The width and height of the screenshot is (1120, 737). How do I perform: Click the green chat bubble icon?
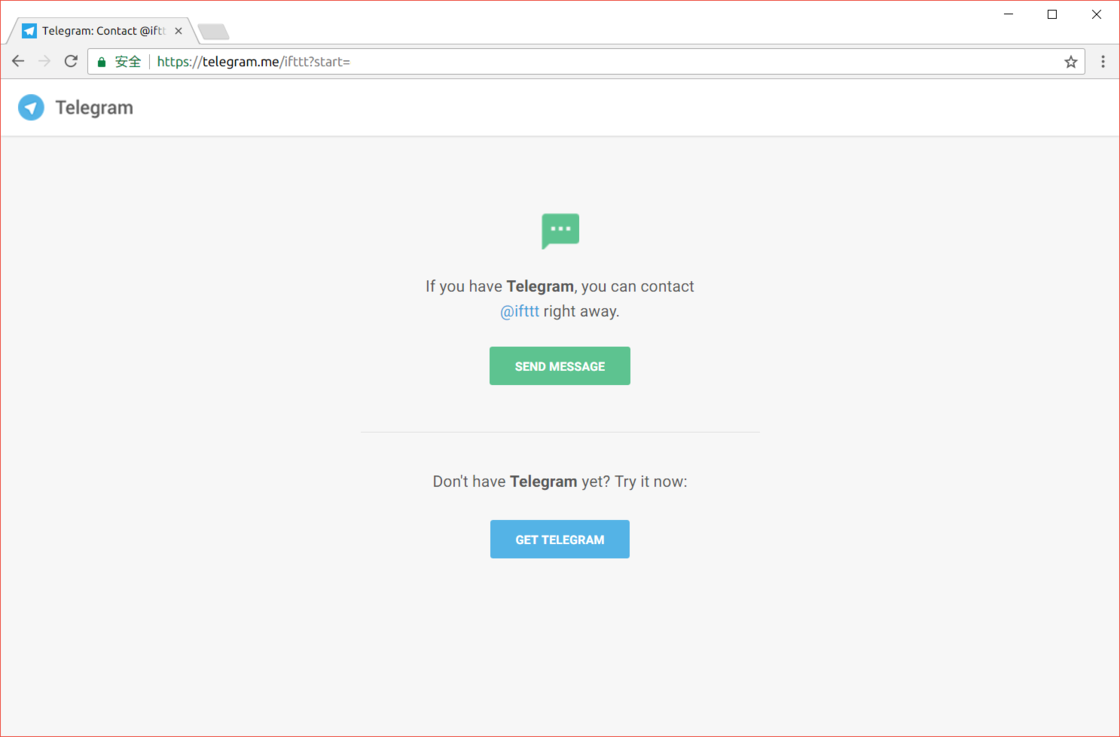560,231
